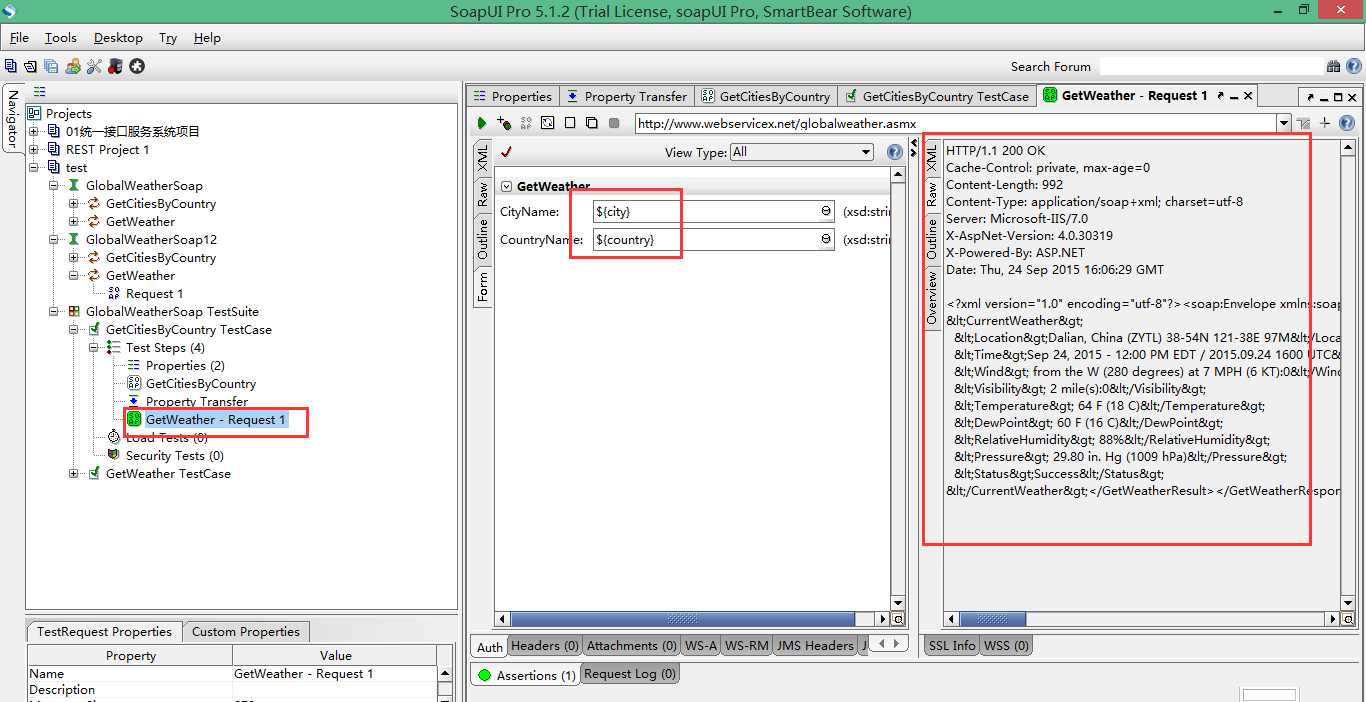Click the binoculars search forum icon

[1333, 66]
